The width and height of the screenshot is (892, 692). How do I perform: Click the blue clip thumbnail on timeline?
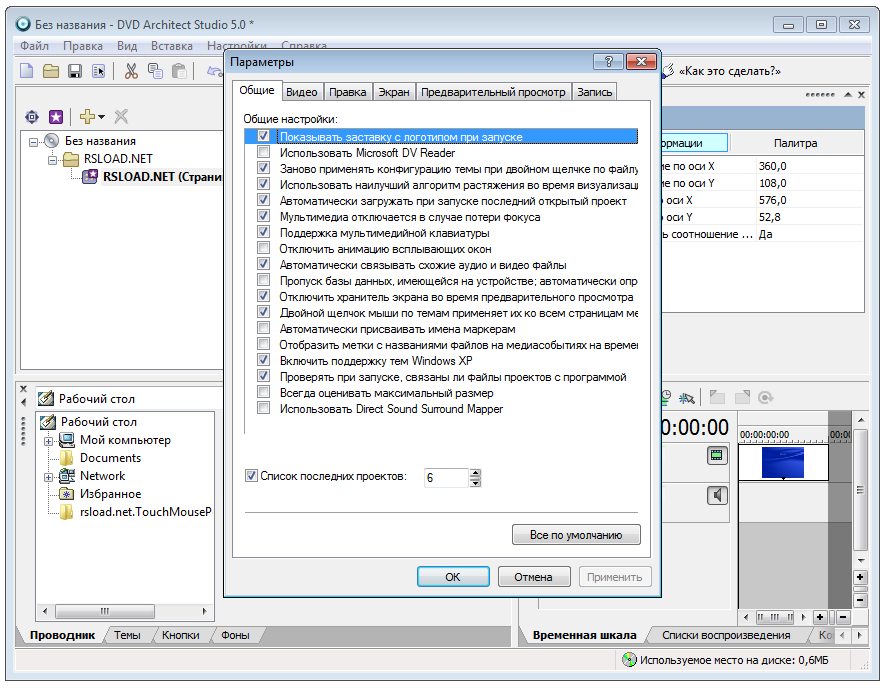(x=783, y=462)
